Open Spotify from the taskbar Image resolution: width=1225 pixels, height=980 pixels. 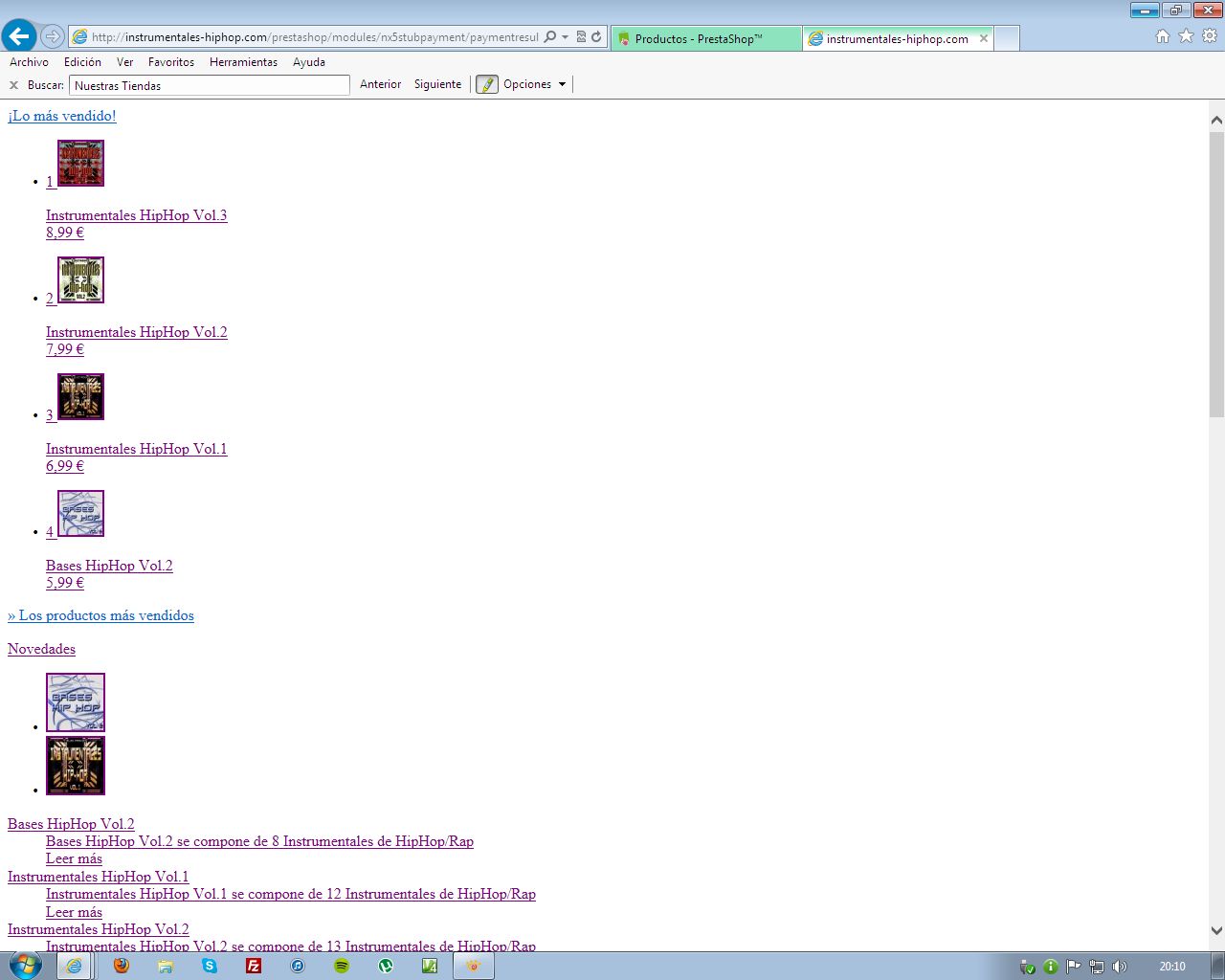tap(342, 966)
